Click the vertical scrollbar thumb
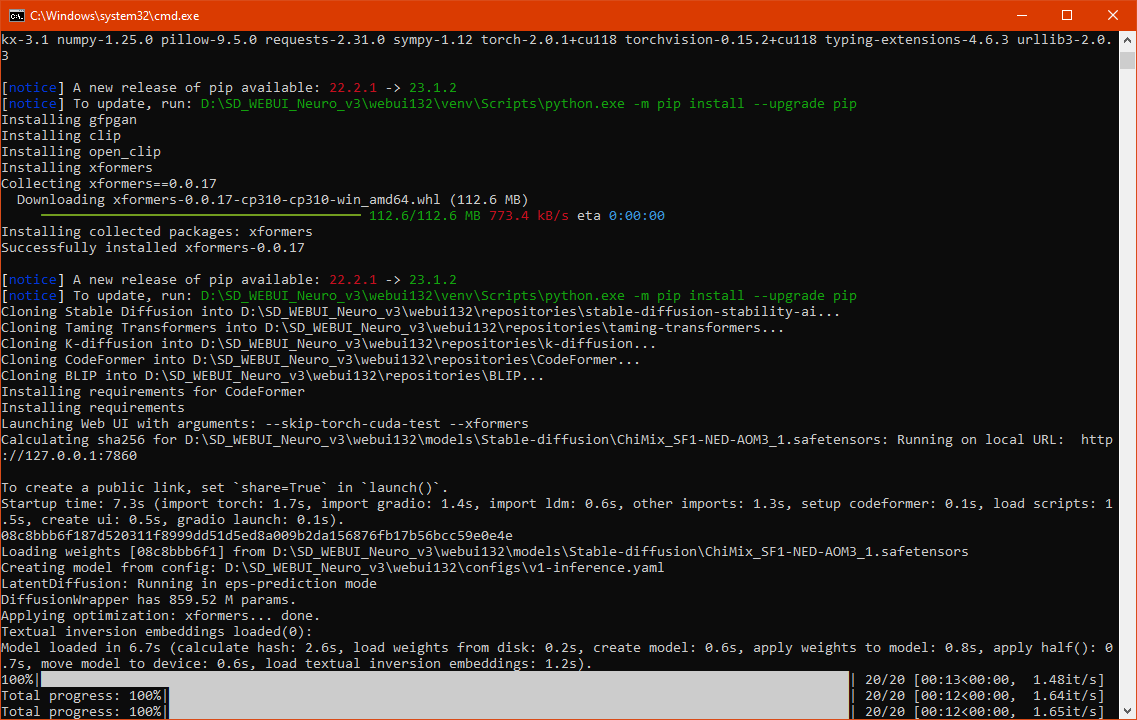This screenshot has width=1137, height=720. pos(1127,59)
